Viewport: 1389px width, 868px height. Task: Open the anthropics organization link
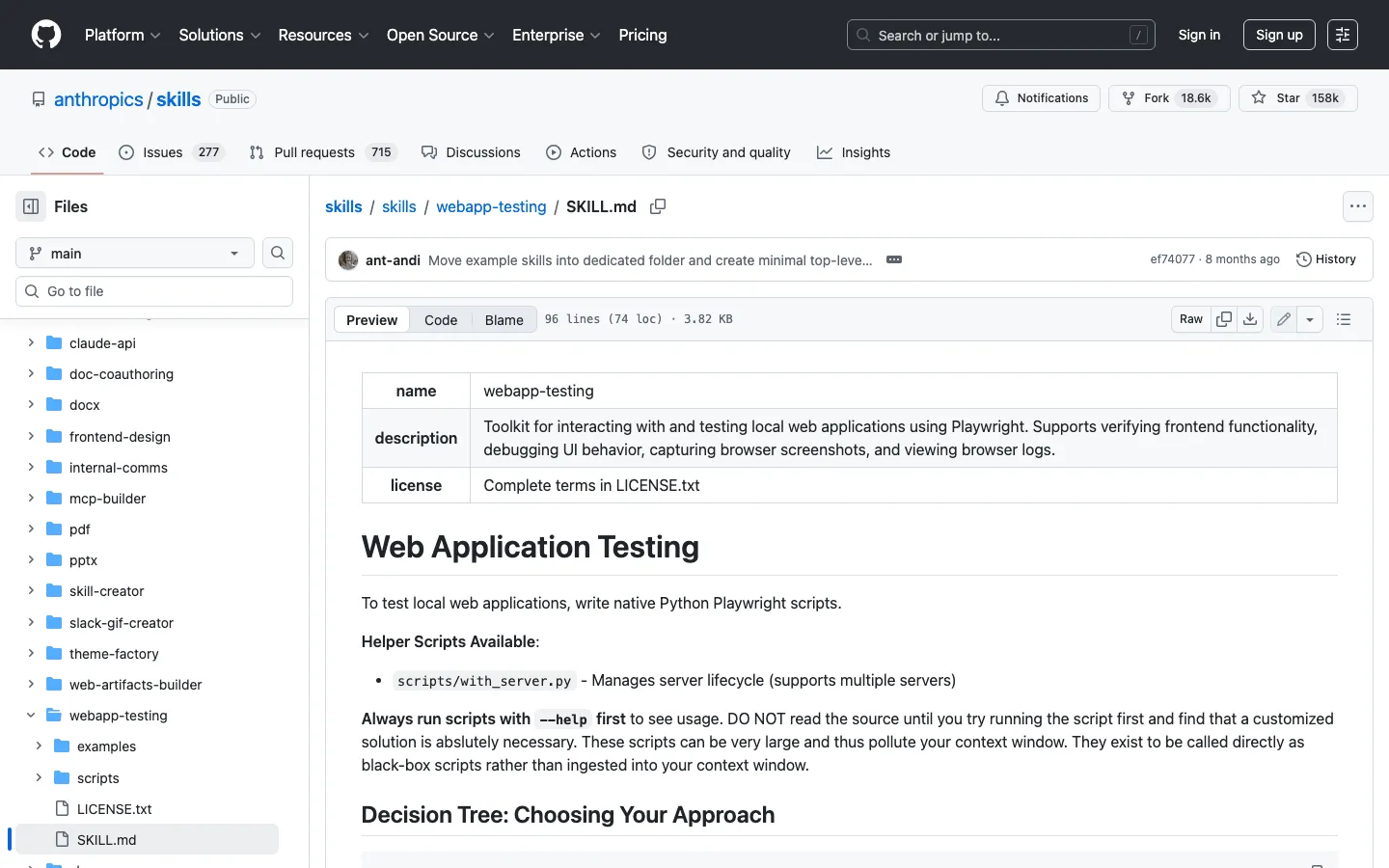(x=98, y=99)
